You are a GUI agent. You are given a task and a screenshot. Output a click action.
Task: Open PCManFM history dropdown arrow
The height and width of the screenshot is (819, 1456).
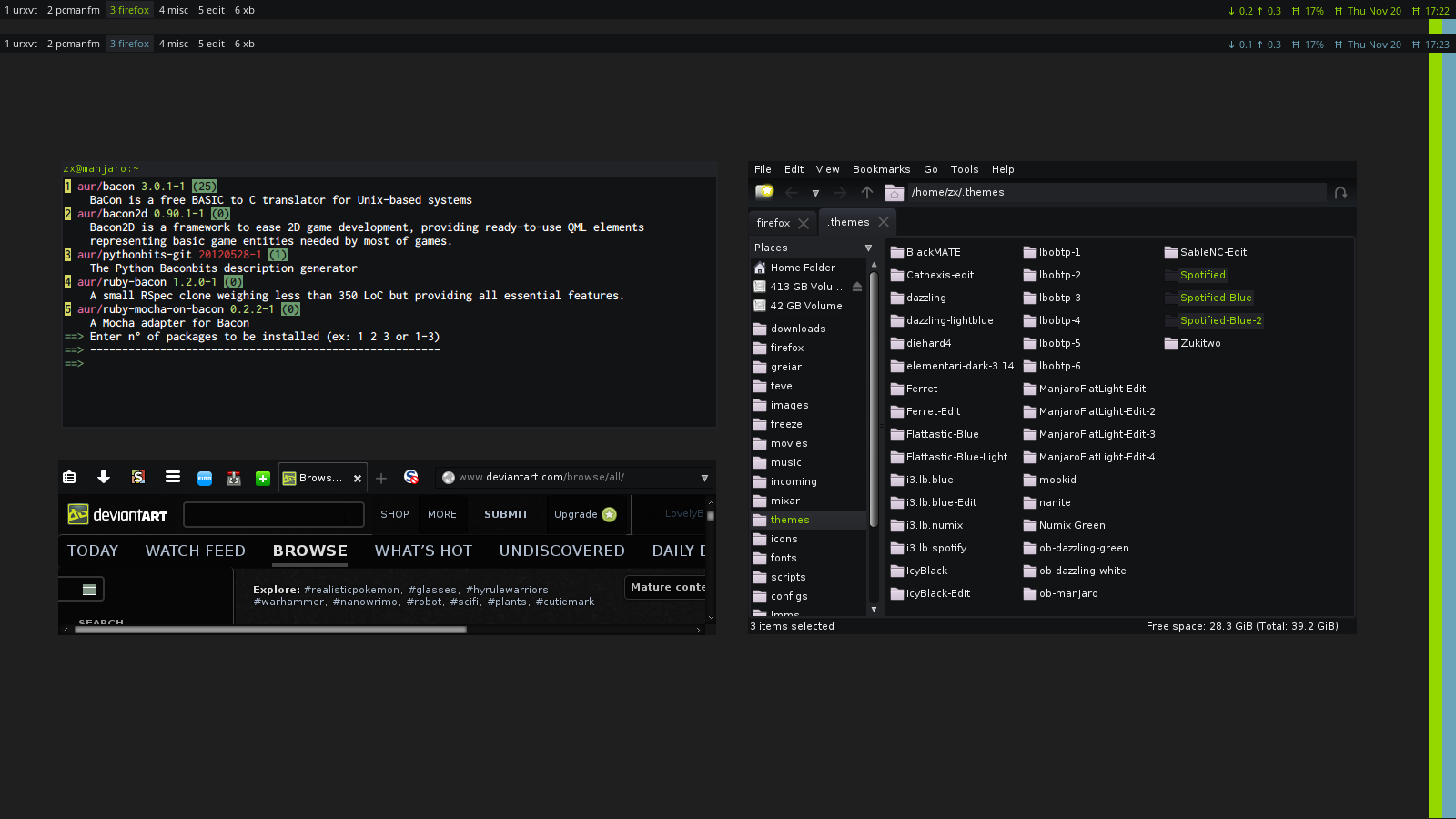(815, 193)
